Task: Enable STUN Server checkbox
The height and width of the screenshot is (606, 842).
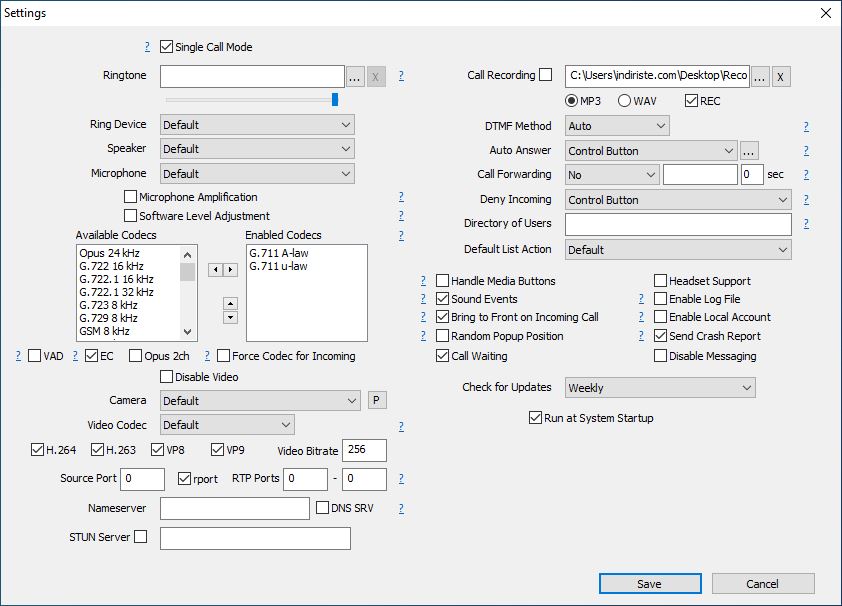Action: click(141, 537)
